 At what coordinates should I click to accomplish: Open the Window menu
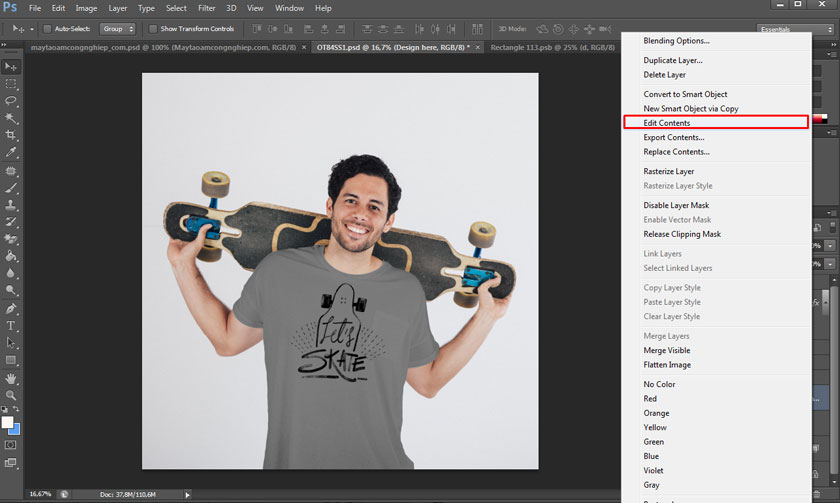click(x=289, y=8)
